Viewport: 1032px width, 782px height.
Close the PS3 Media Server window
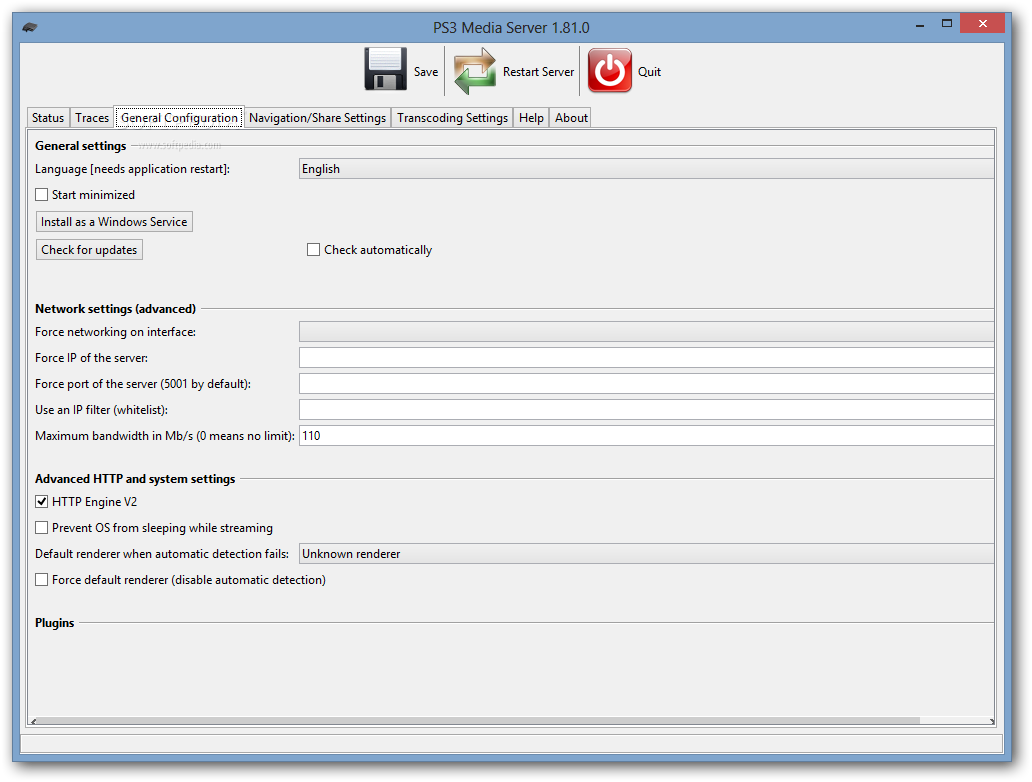(982, 24)
